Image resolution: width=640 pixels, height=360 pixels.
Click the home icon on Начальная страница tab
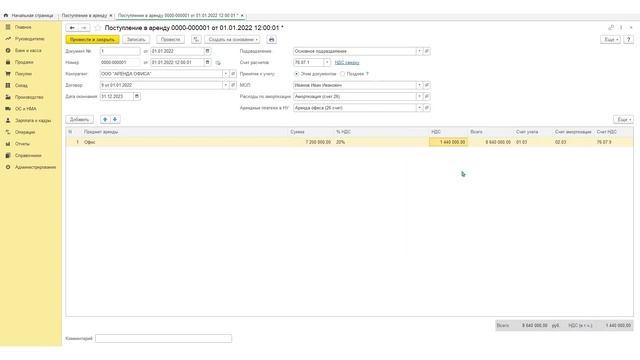pyautogui.click(x=6, y=16)
